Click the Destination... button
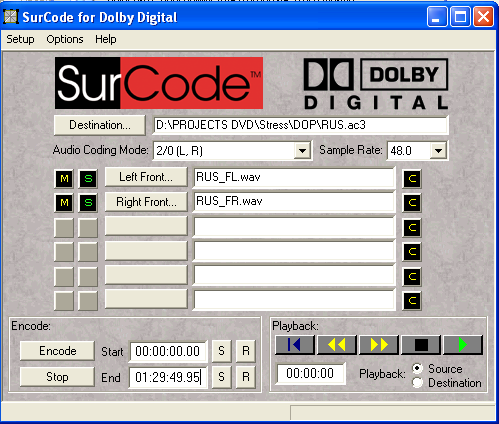The height and width of the screenshot is (424, 499). [x=100, y=125]
